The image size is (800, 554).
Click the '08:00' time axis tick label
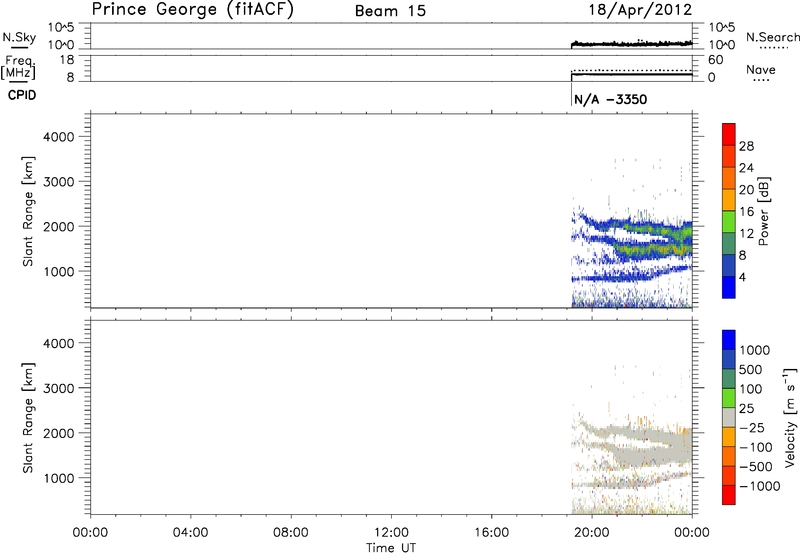[291, 533]
